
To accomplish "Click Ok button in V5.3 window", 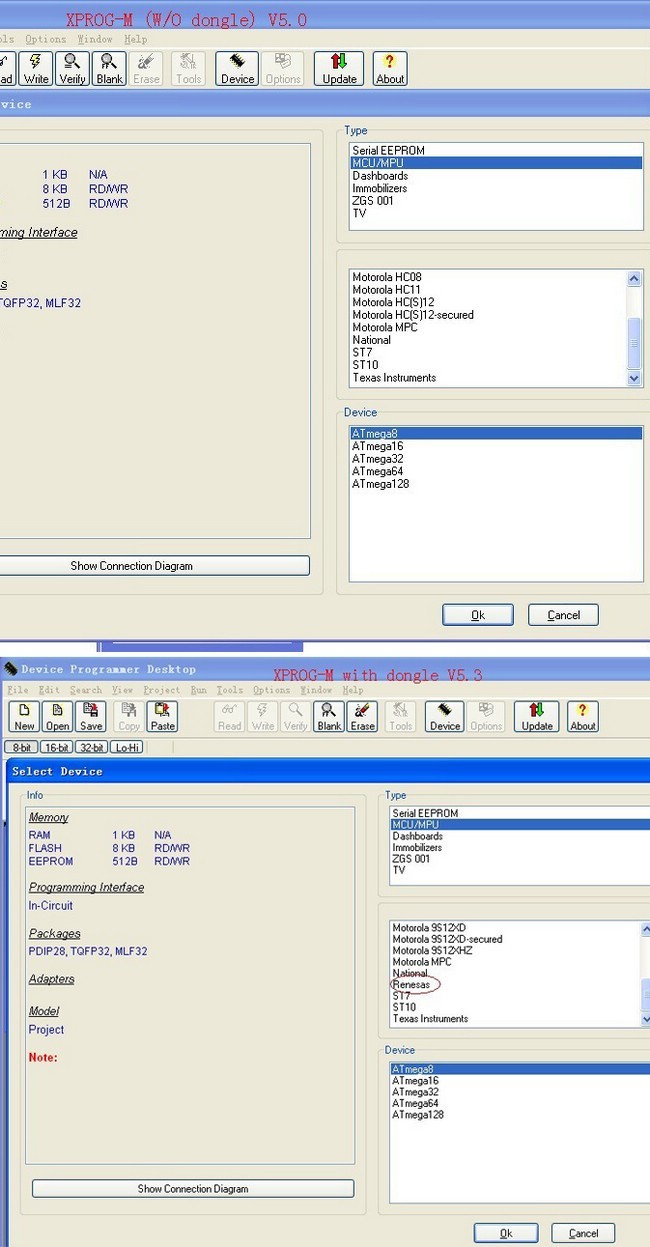I will click(505, 1233).
